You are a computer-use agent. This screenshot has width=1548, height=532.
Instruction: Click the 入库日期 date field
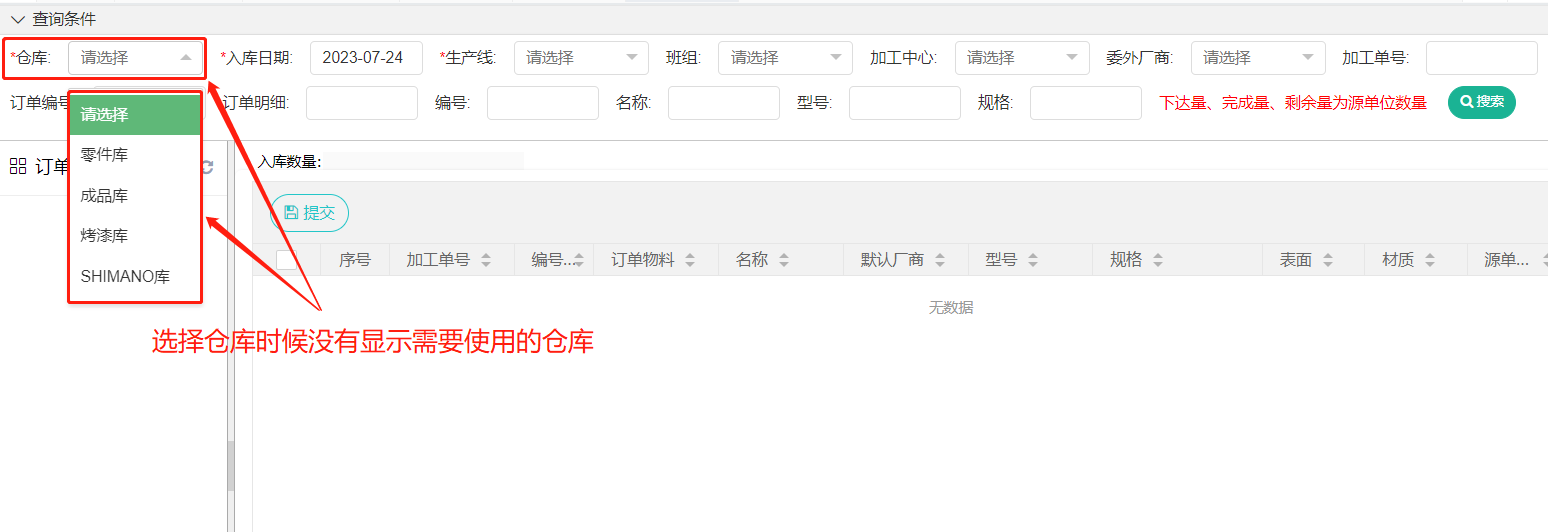(x=366, y=58)
